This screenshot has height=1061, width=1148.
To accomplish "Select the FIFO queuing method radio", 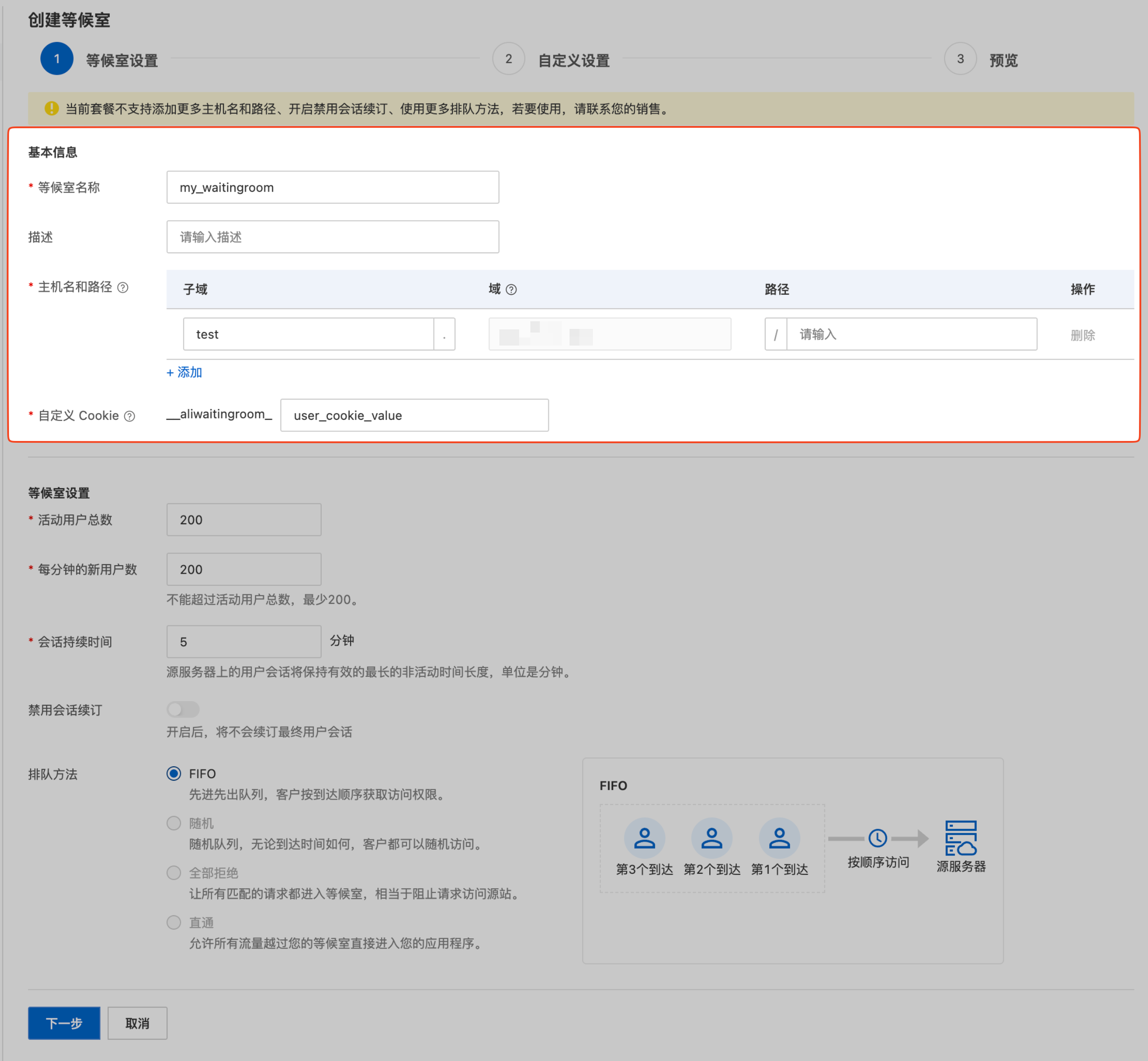I will 174,773.
